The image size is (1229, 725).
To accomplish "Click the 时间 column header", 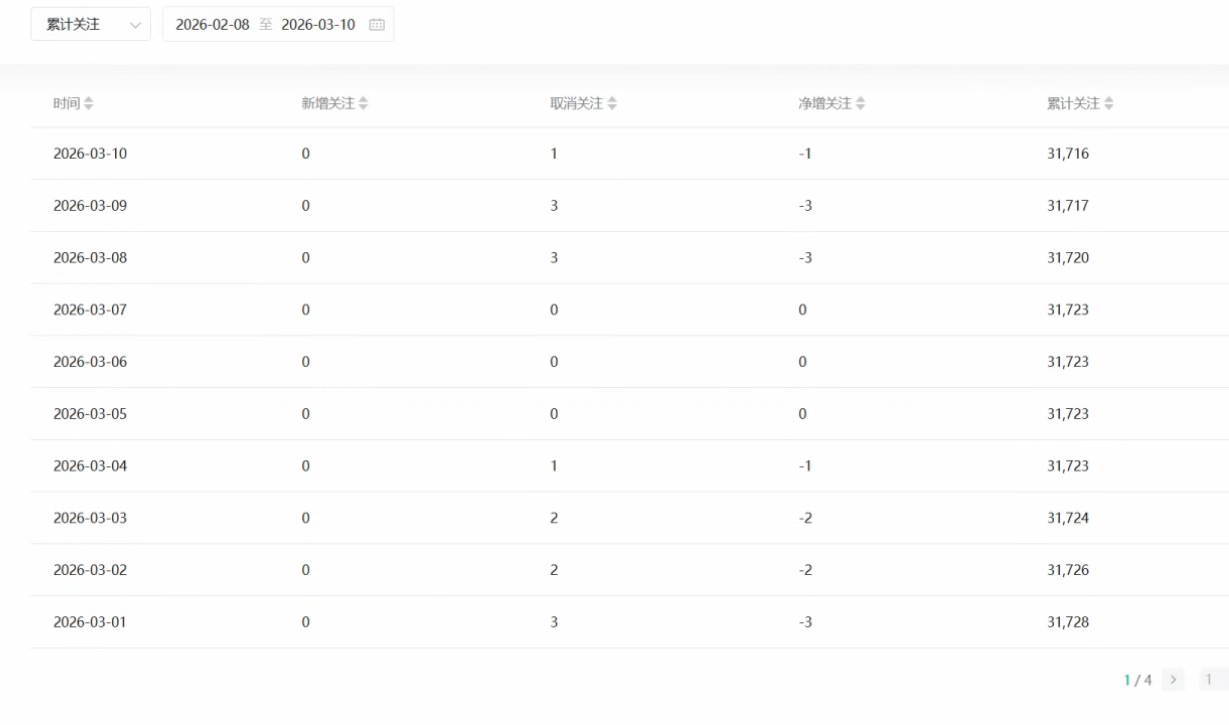I will [x=66, y=104].
